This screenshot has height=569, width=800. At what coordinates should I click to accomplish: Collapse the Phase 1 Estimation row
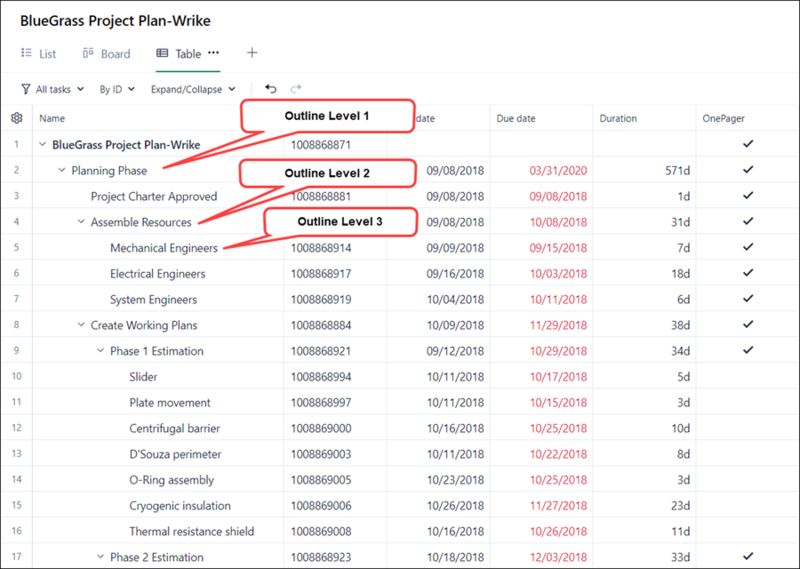coord(100,350)
